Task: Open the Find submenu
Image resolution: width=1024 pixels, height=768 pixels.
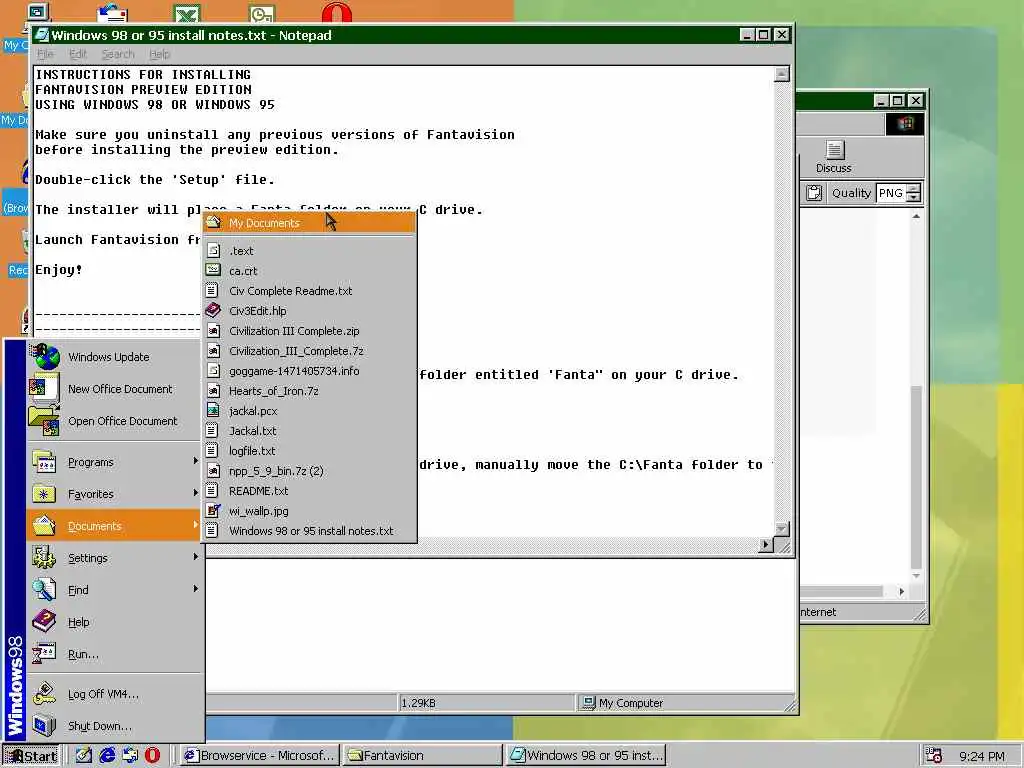Action: [x=114, y=590]
